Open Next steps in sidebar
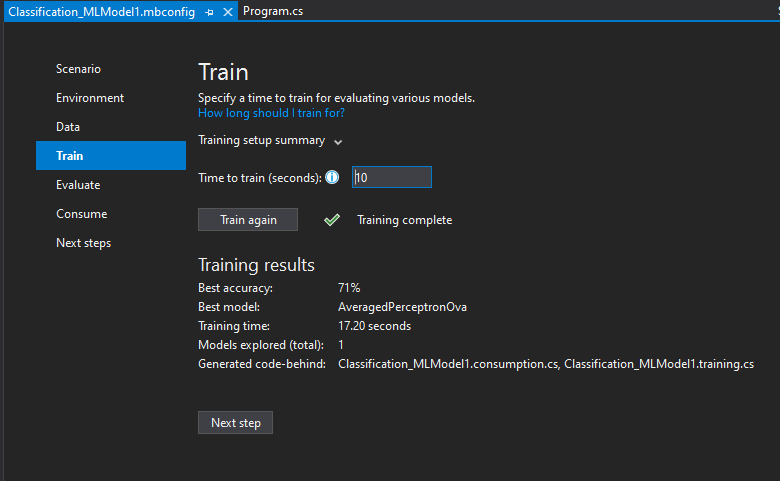780x481 pixels. point(84,243)
